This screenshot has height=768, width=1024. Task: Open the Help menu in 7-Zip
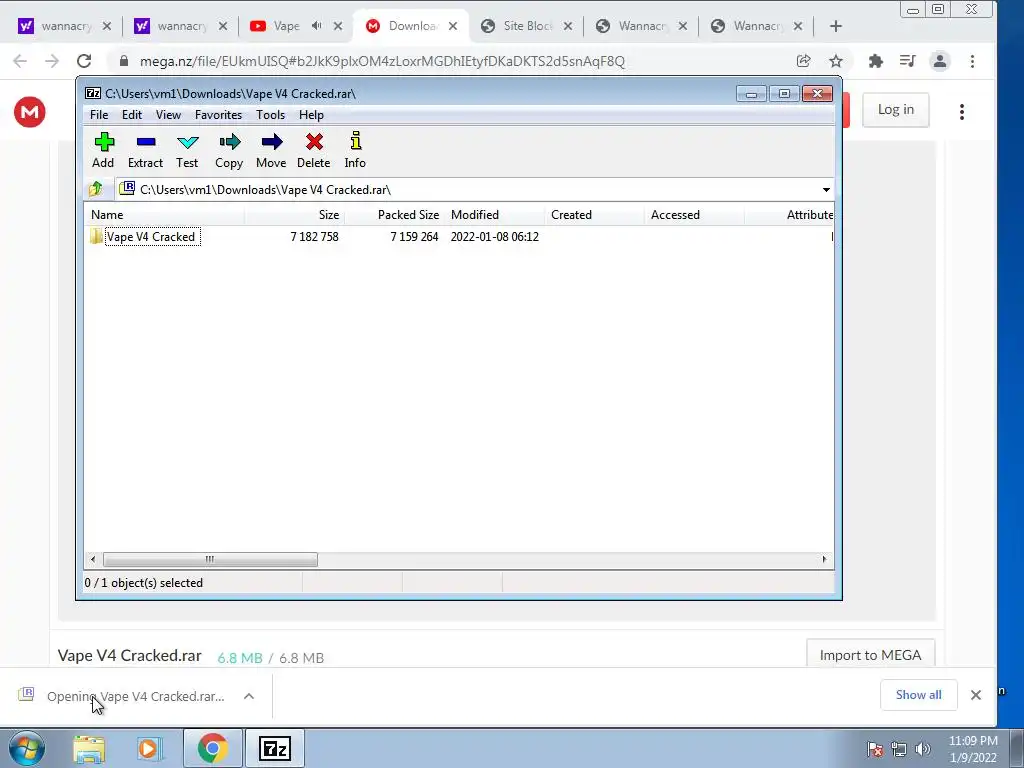click(x=312, y=115)
